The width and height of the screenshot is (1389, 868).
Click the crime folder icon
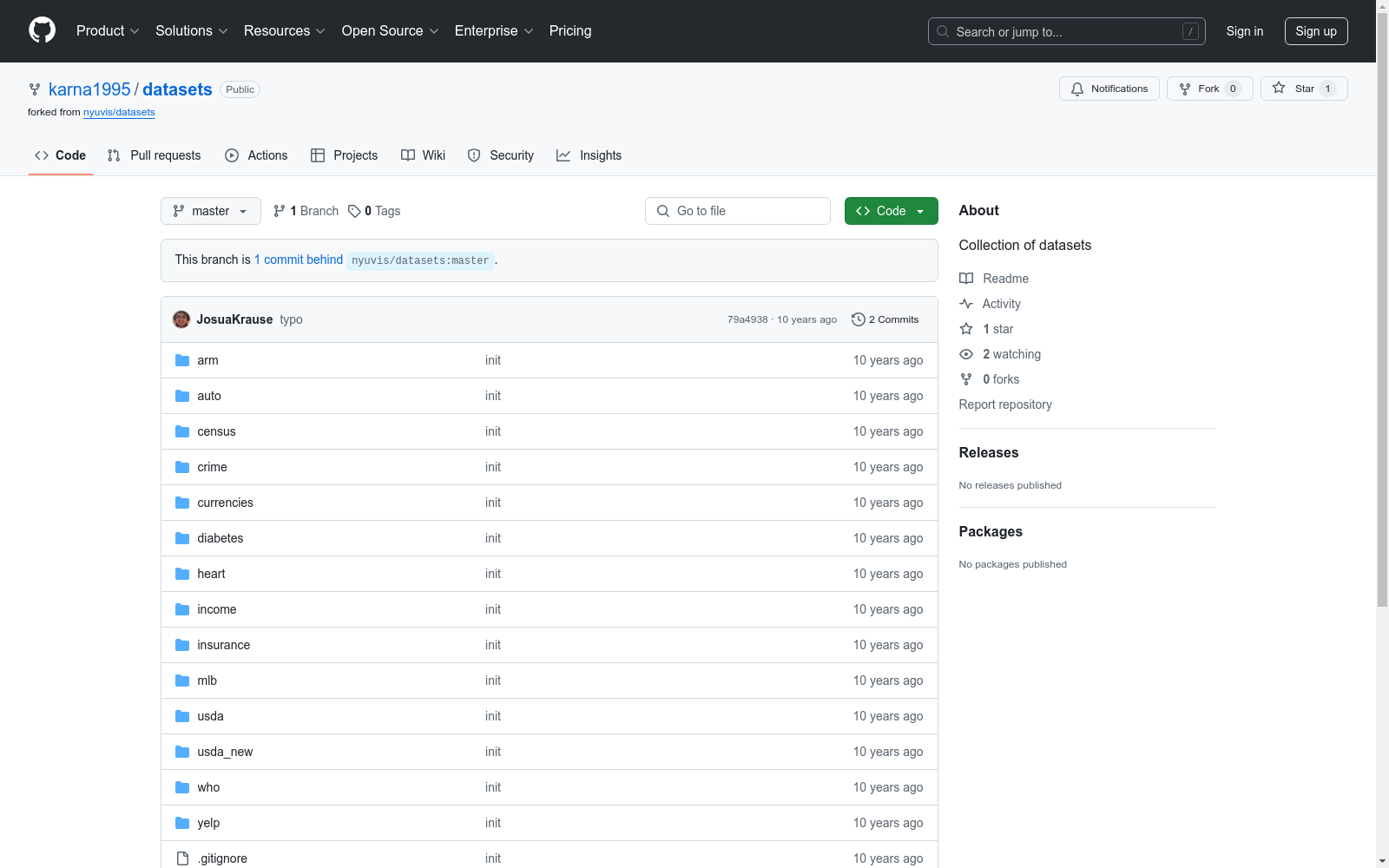coord(182,467)
